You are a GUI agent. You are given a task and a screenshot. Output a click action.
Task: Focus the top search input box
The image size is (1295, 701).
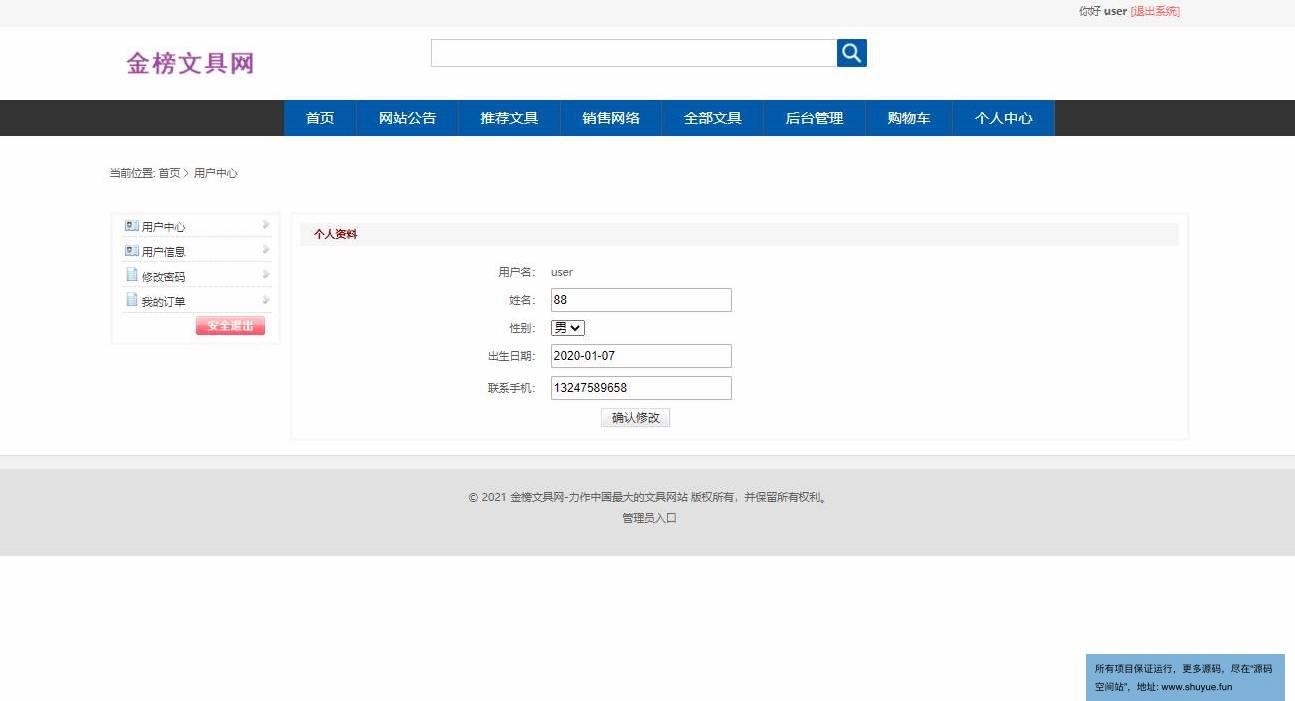click(634, 53)
